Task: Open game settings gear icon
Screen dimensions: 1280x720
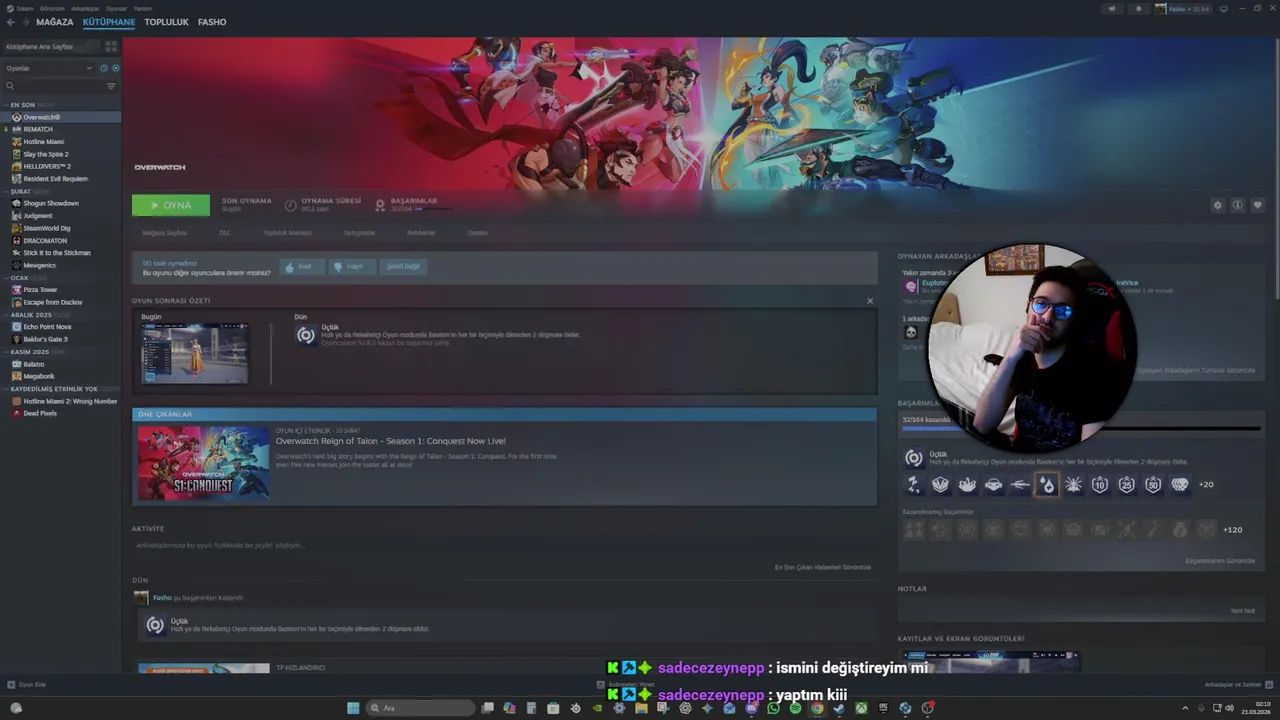Action: (1217, 205)
